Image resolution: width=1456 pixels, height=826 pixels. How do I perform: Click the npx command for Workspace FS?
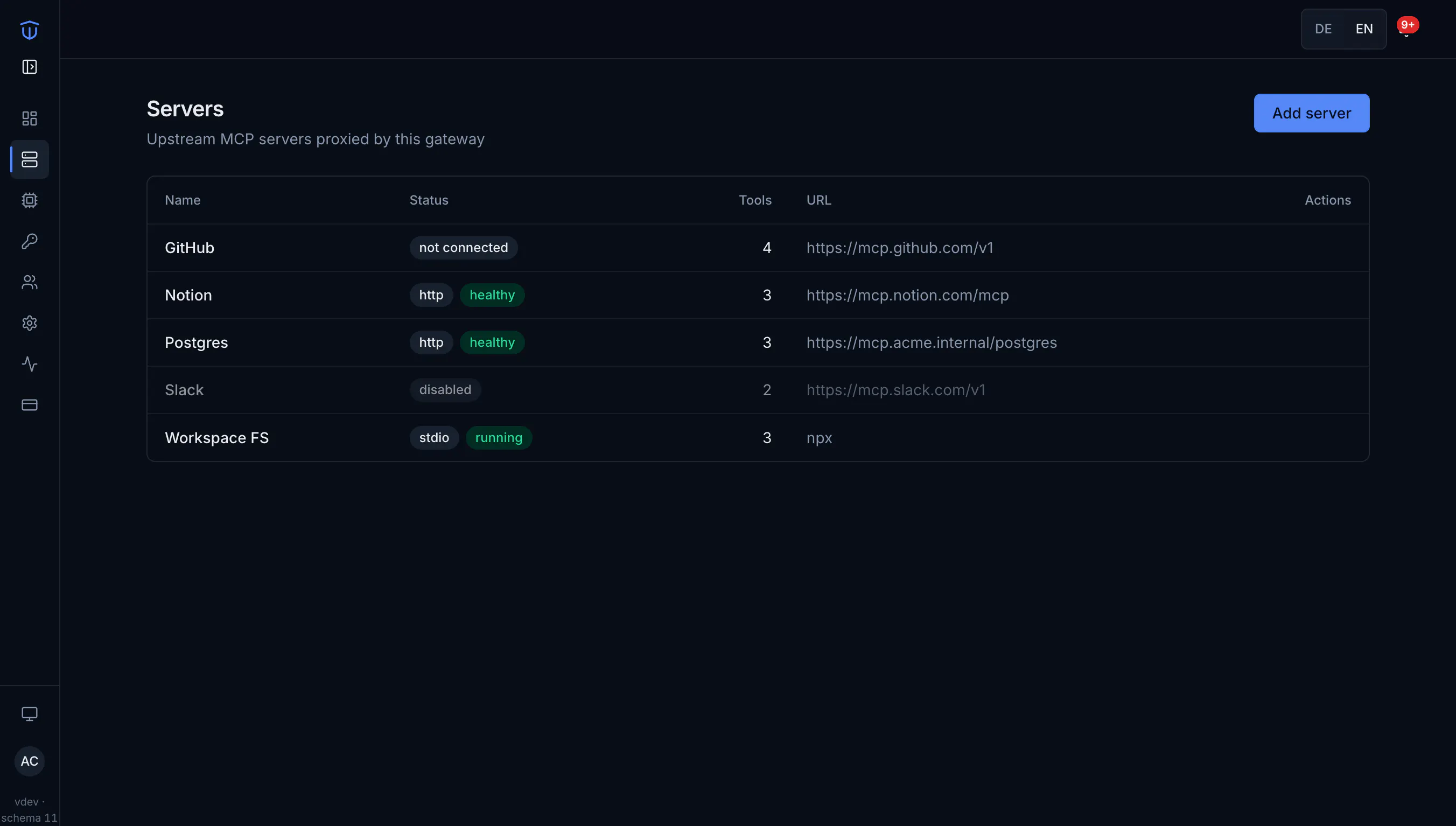[x=819, y=438]
